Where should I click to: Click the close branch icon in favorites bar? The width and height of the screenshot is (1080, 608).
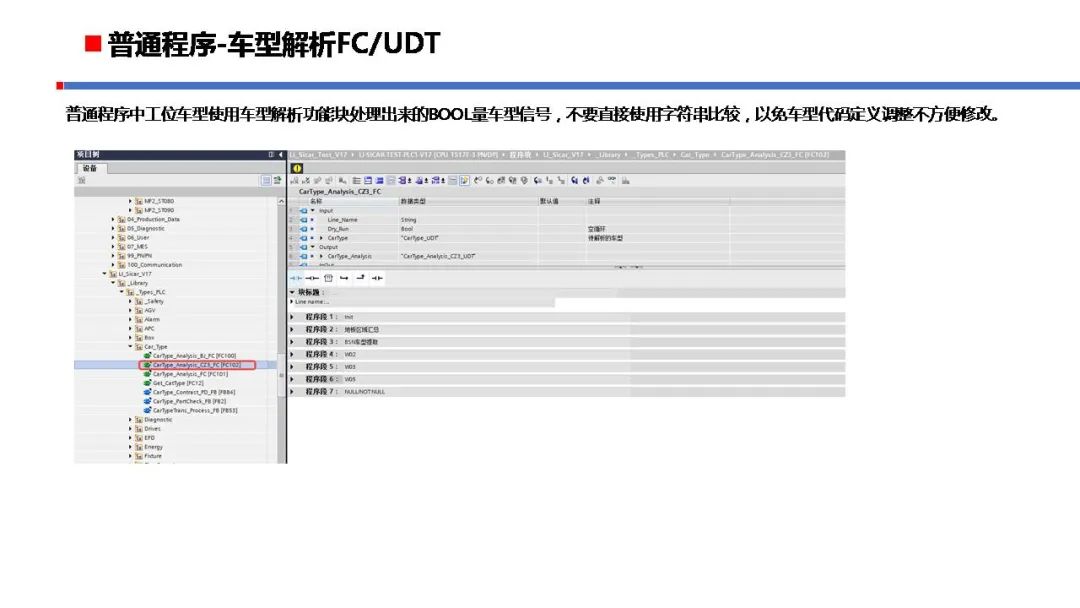[361, 279]
